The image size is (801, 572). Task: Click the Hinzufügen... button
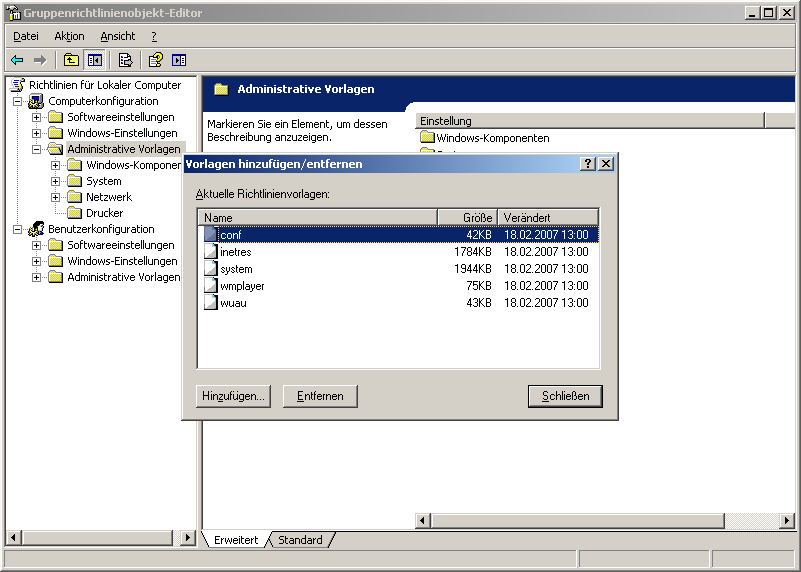click(x=233, y=396)
